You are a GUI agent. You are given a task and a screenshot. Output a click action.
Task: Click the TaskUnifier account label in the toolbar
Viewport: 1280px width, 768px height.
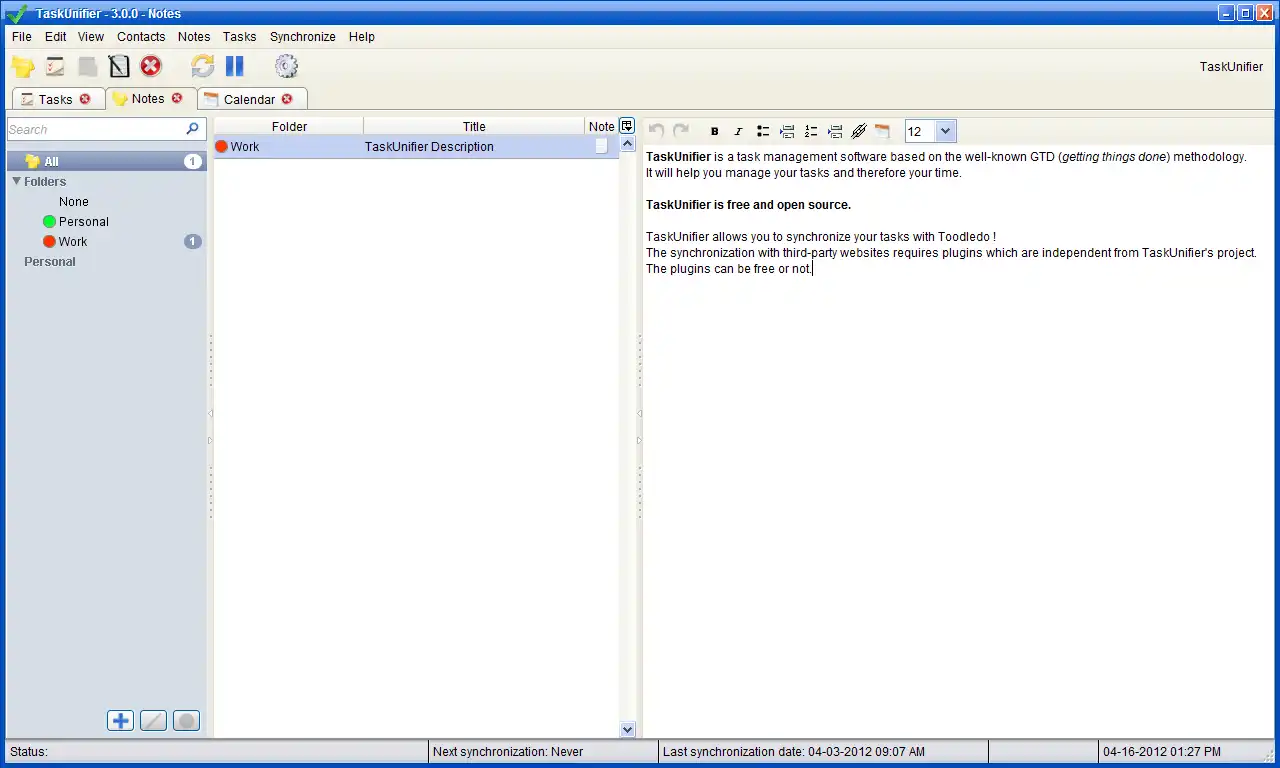pyautogui.click(x=1232, y=67)
